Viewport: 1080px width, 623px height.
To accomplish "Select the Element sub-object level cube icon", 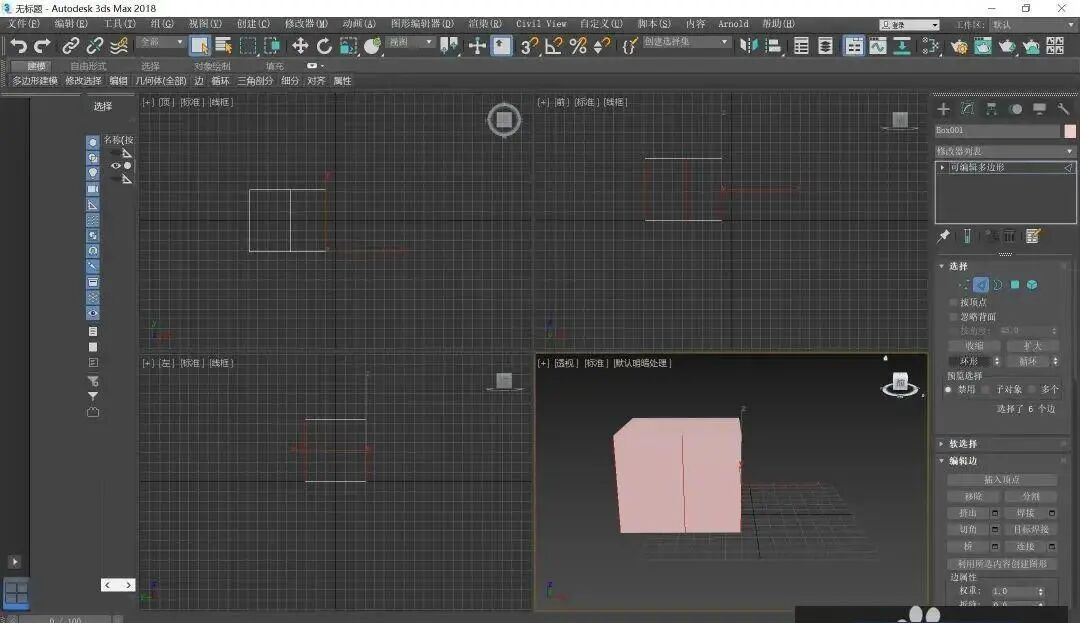I will tap(1032, 284).
